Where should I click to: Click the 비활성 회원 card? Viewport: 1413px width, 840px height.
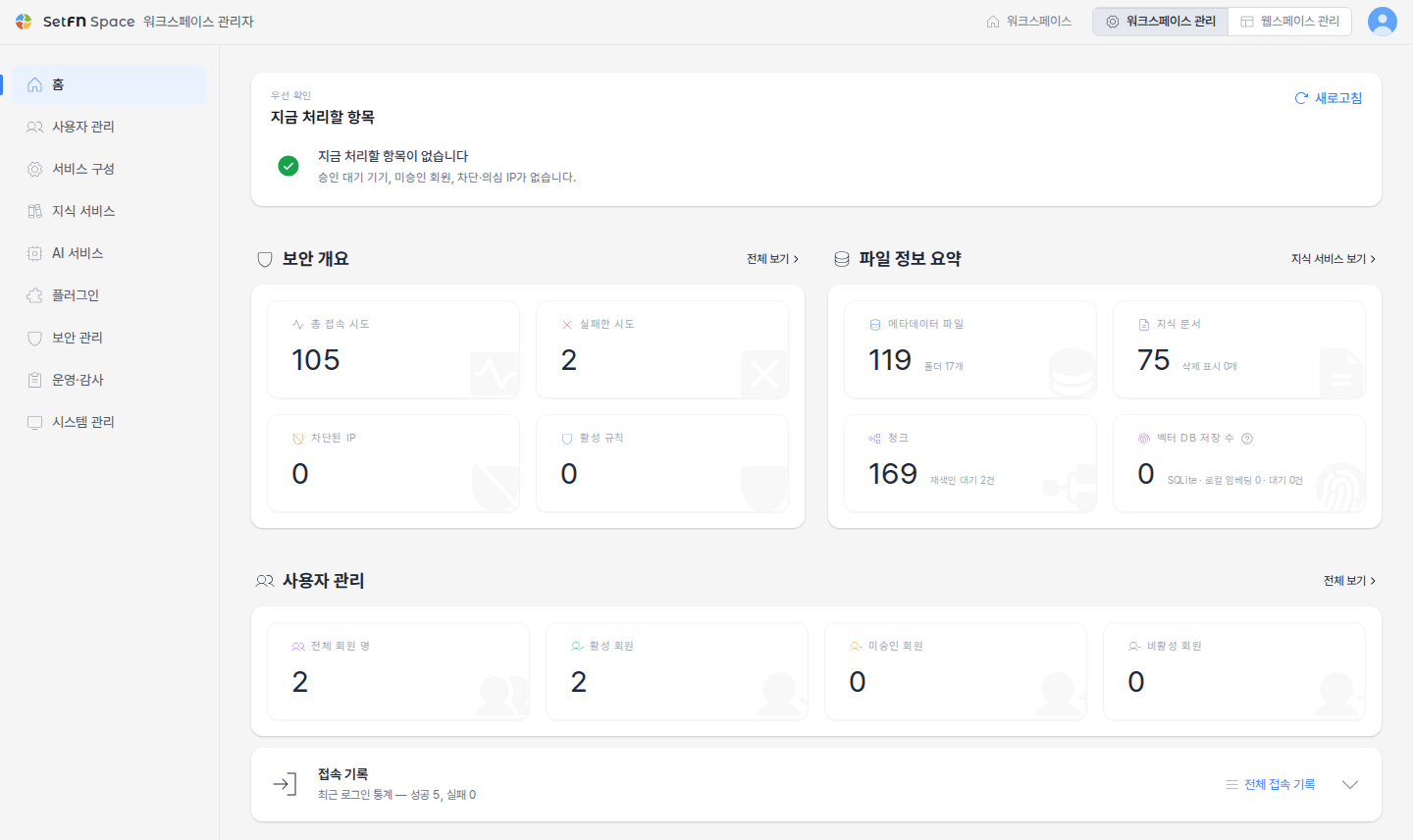[x=1234, y=671]
